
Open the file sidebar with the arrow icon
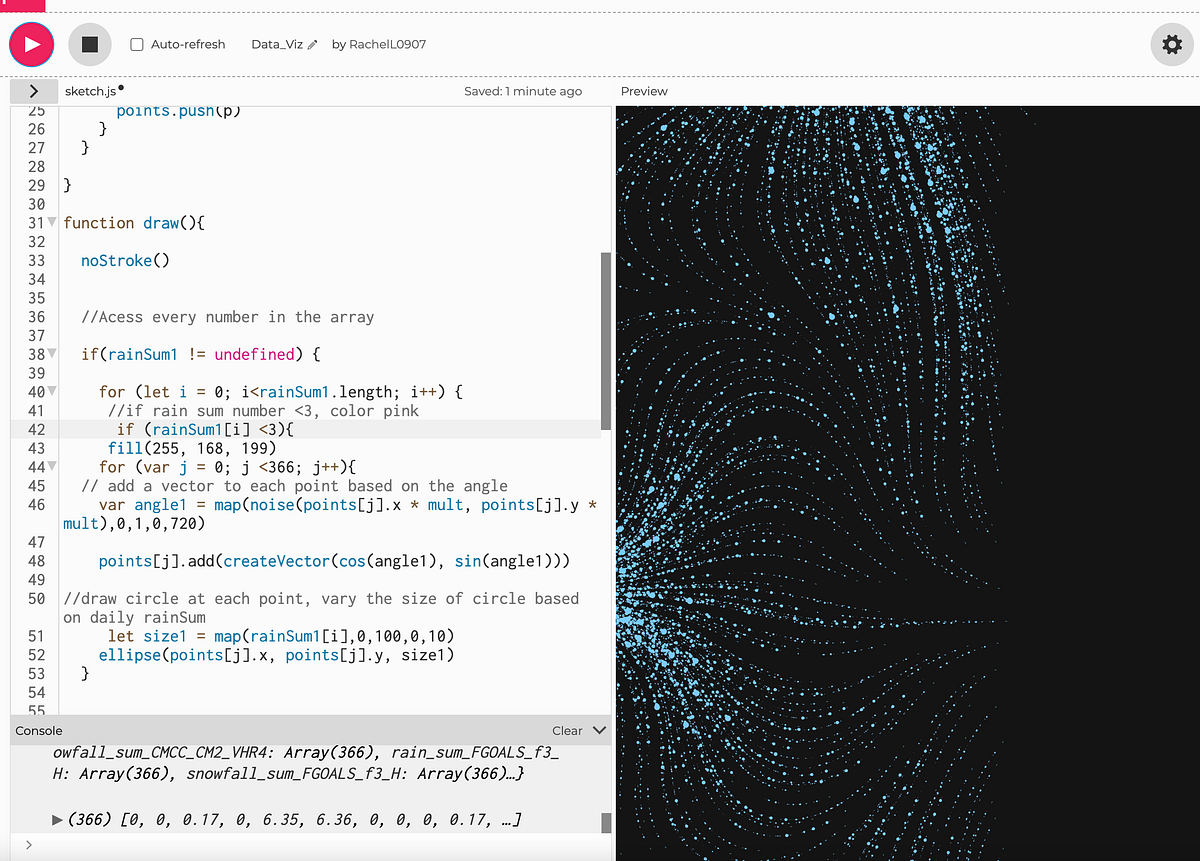[x=33, y=91]
